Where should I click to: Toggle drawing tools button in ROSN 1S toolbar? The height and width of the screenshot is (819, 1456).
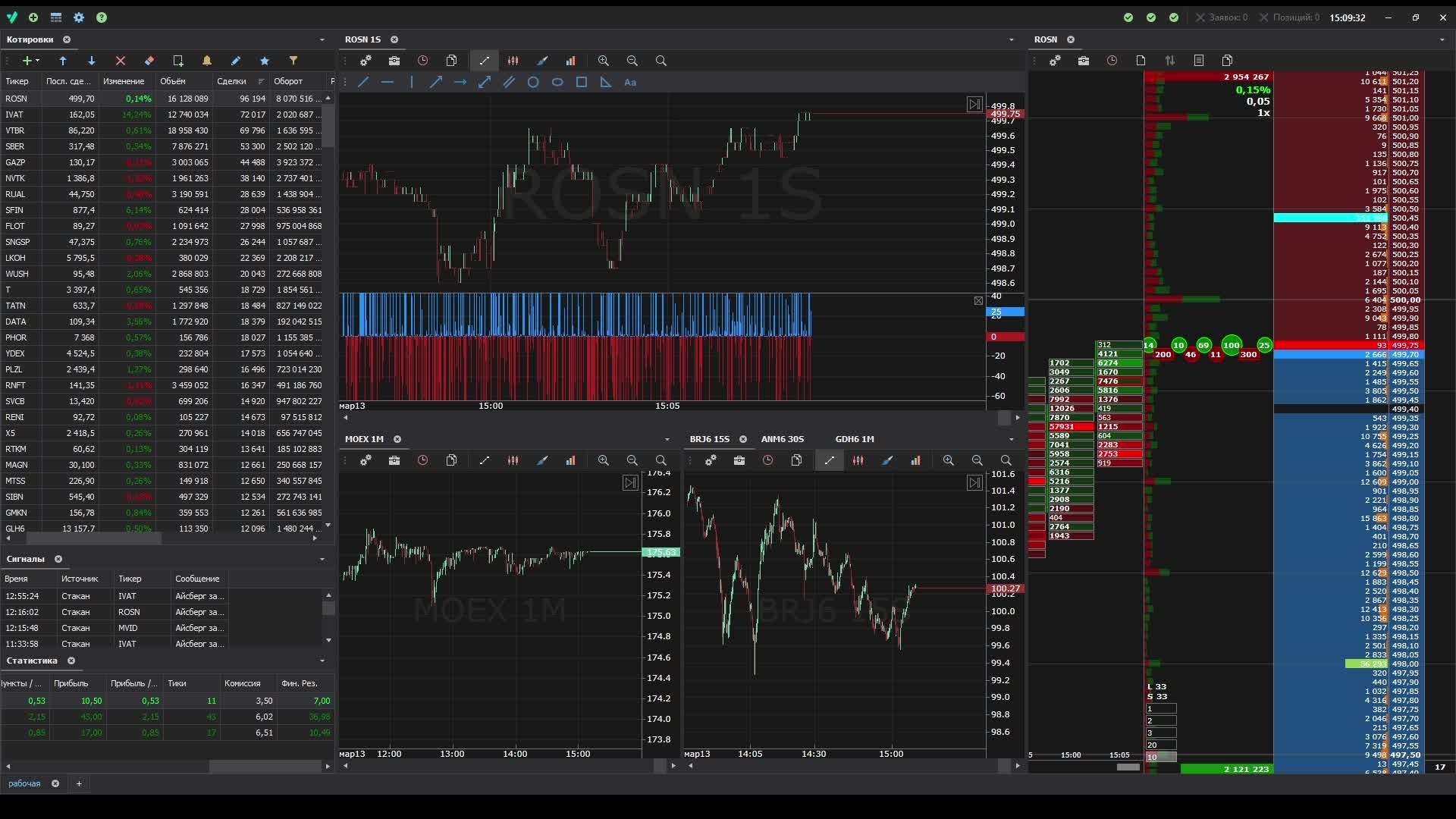coord(485,61)
